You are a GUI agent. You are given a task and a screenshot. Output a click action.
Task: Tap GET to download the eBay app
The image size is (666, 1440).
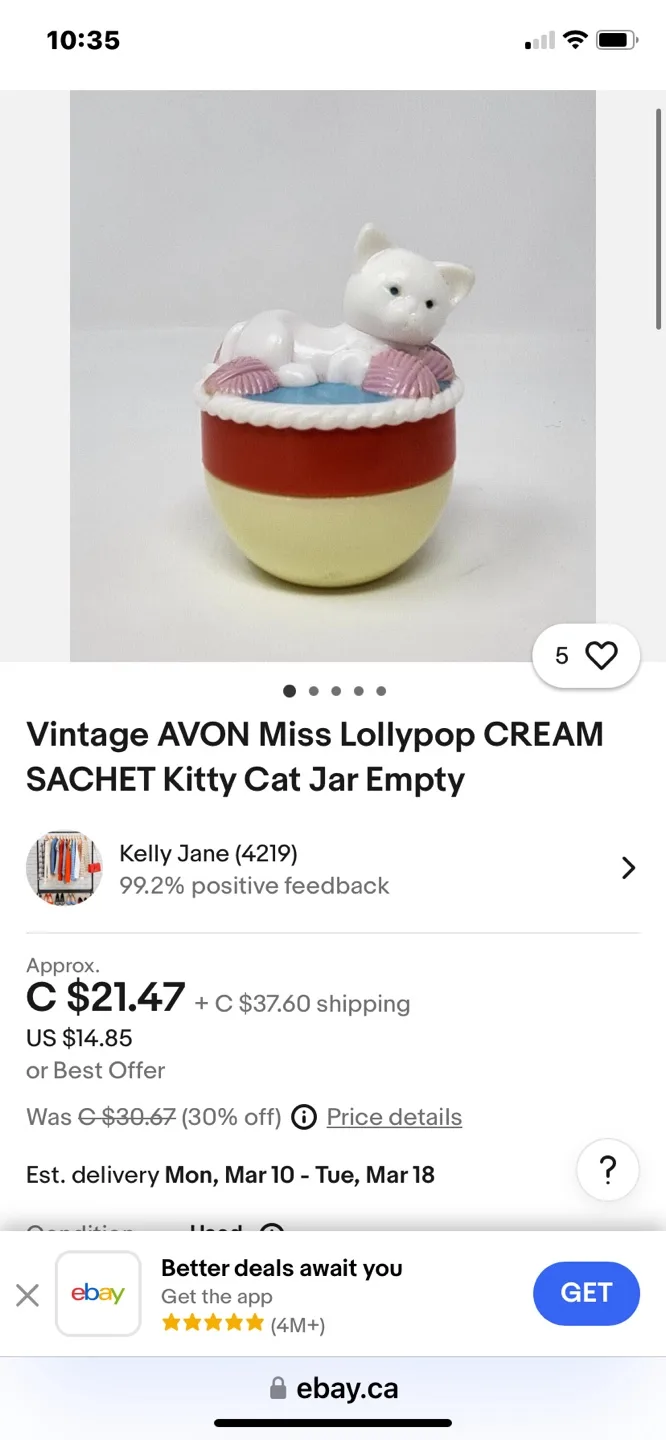tap(586, 1293)
